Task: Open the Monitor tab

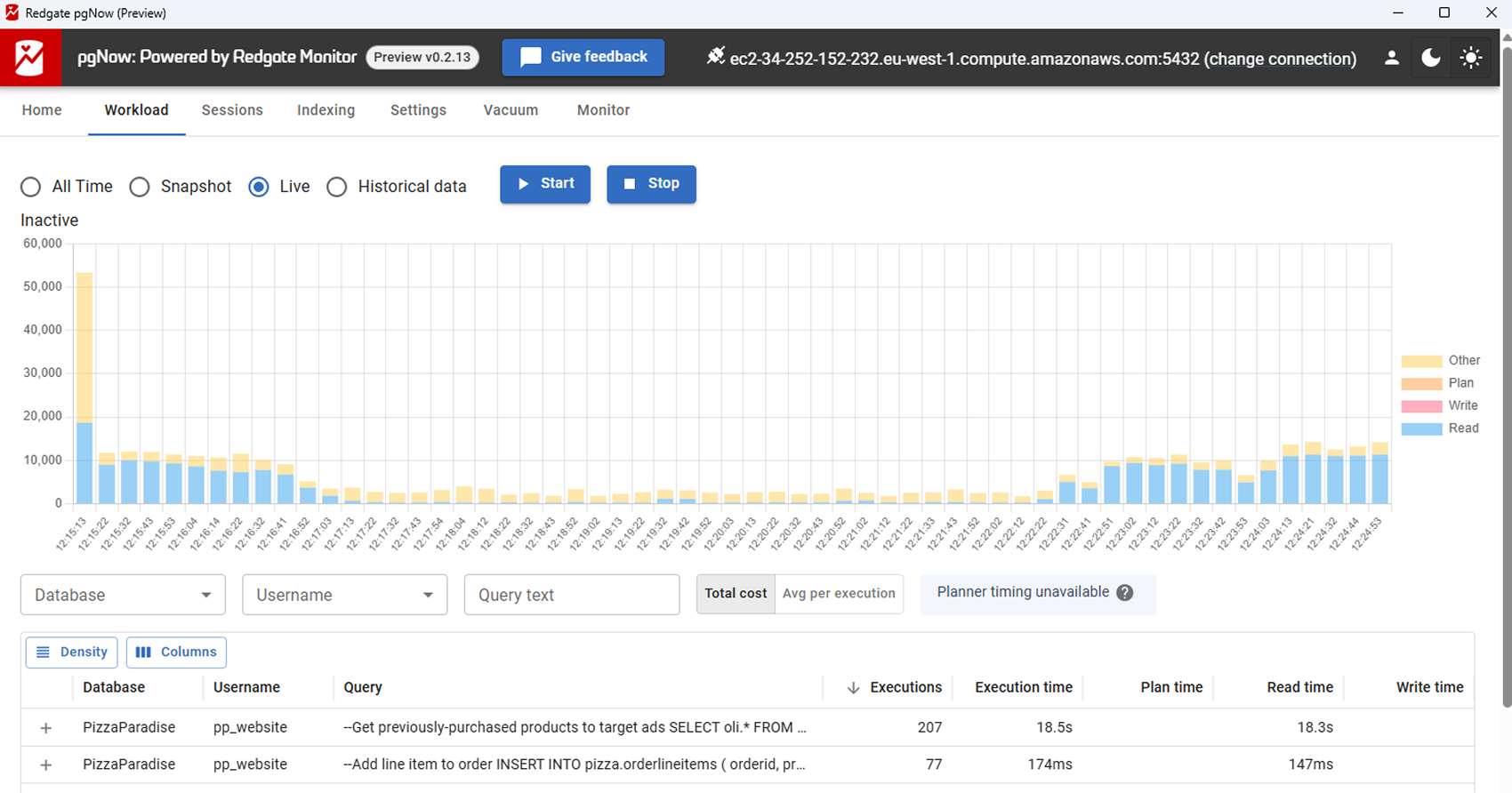Action: 603,110
